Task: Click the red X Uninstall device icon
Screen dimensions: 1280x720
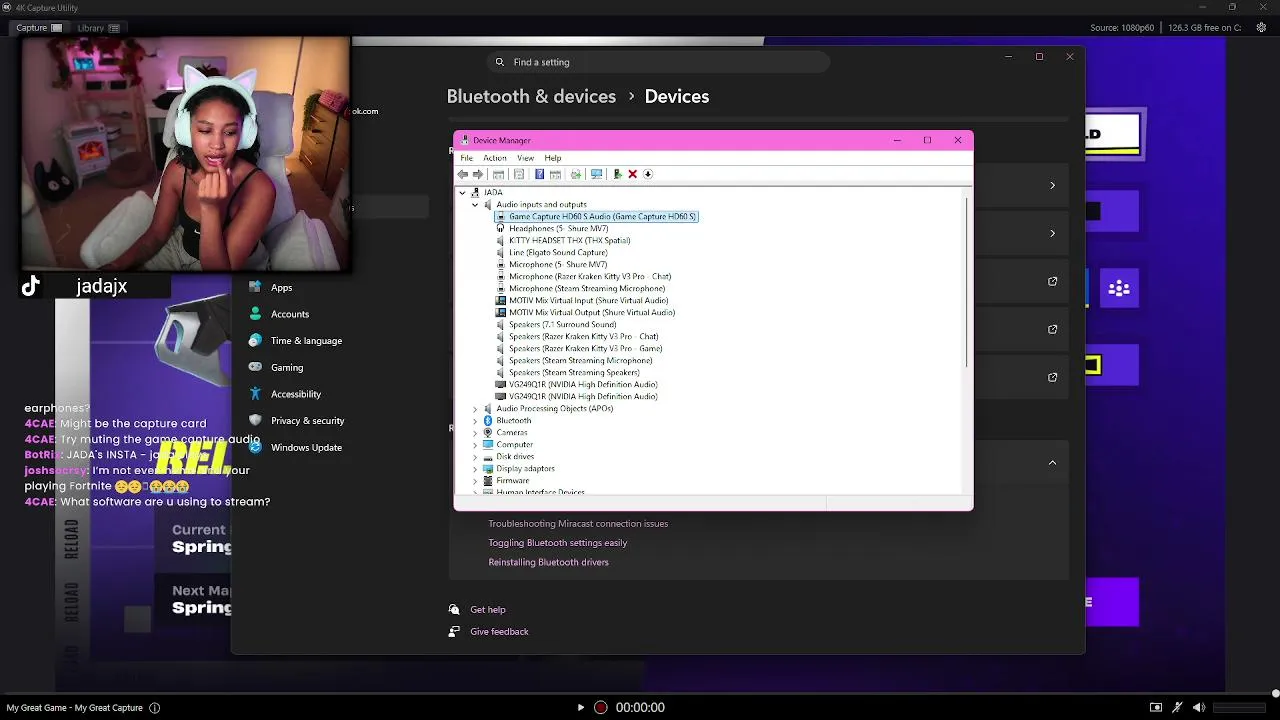Action: pyautogui.click(x=632, y=174)
